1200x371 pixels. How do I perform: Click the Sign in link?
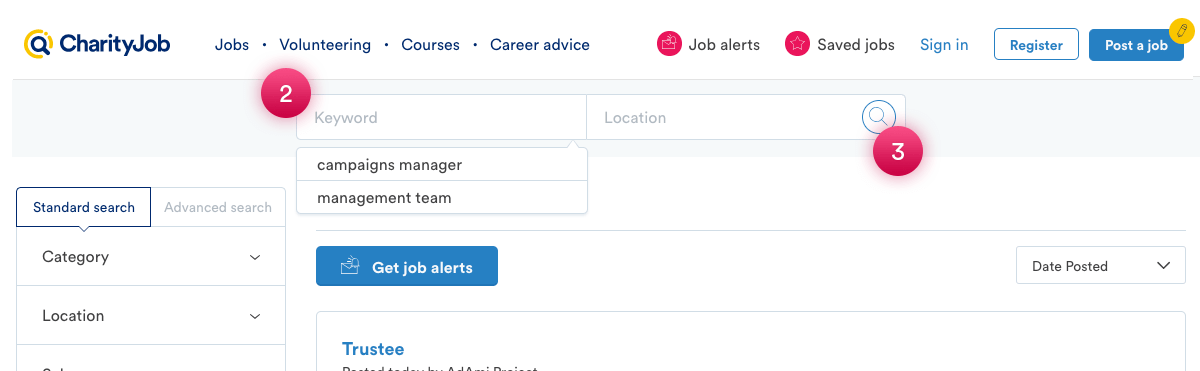point(944,45)
